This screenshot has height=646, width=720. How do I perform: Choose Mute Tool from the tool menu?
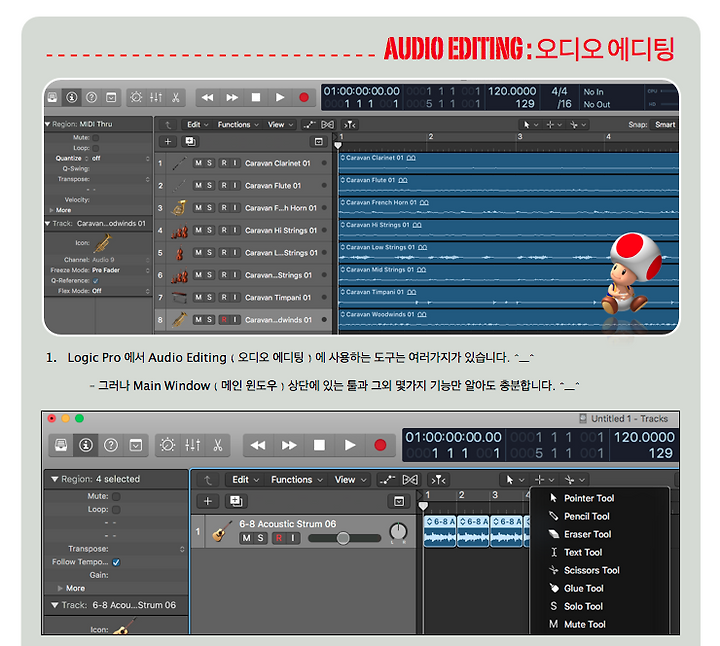pyautogui.click(x=599, y=624)
